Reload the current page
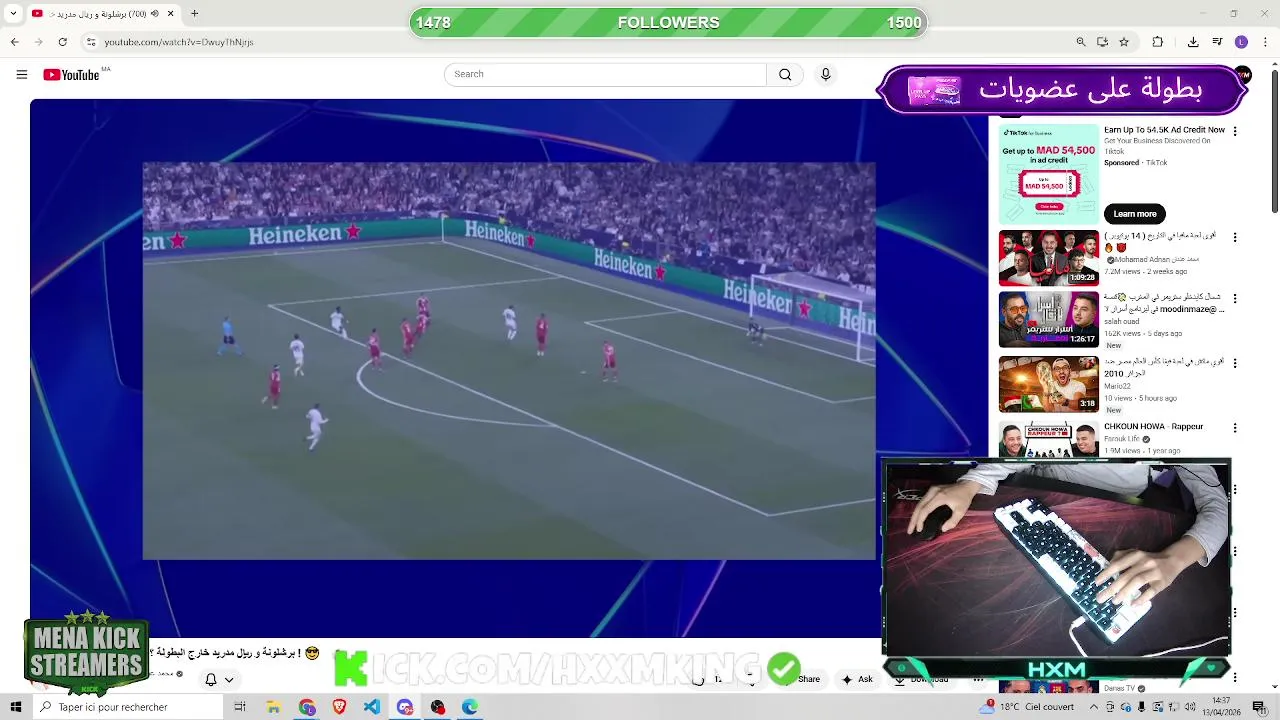This screenshot has width=1280, height=720. pos(62,42)
